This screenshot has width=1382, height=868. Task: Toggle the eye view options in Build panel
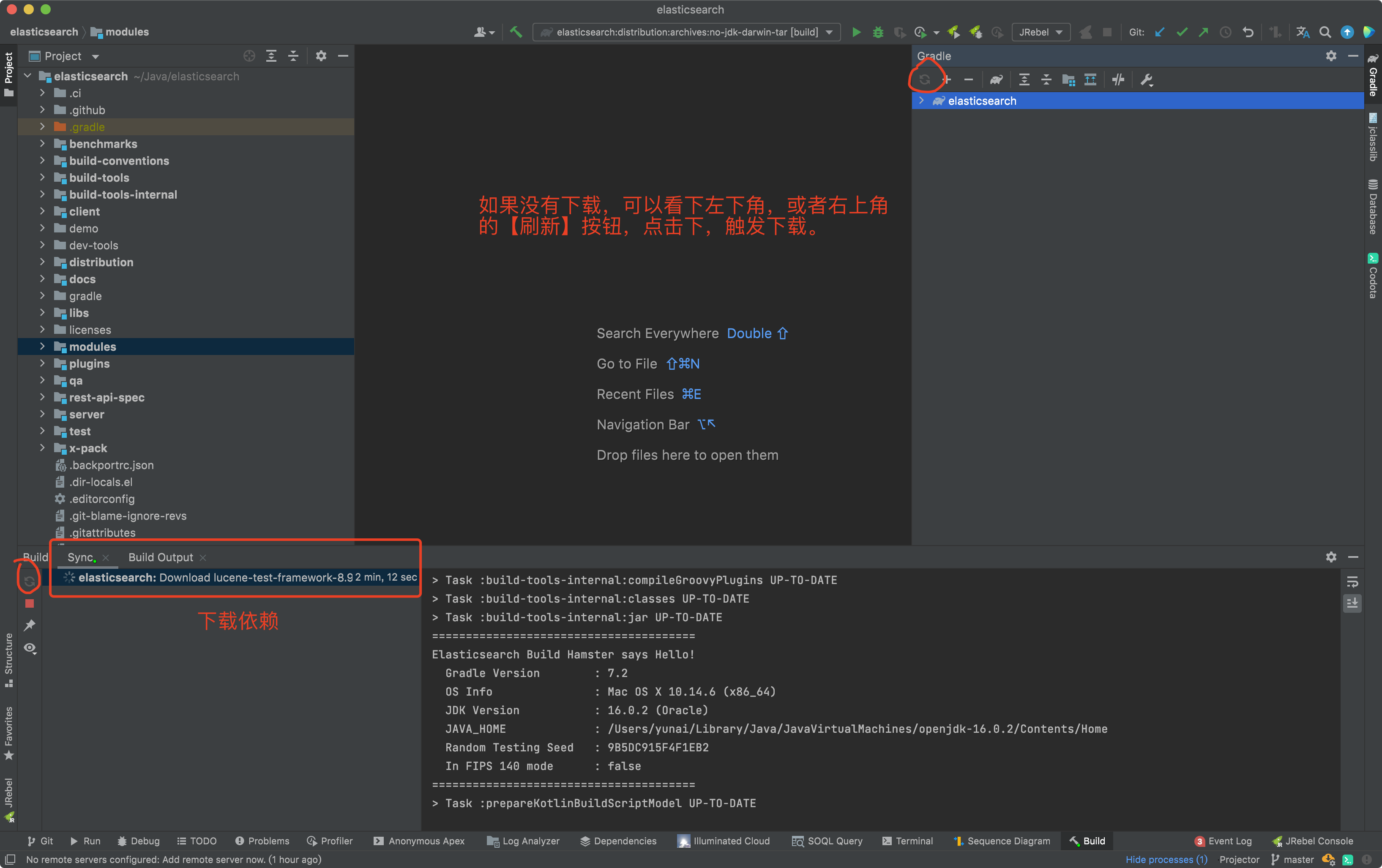pyautogui.click(x=30, y=648)
